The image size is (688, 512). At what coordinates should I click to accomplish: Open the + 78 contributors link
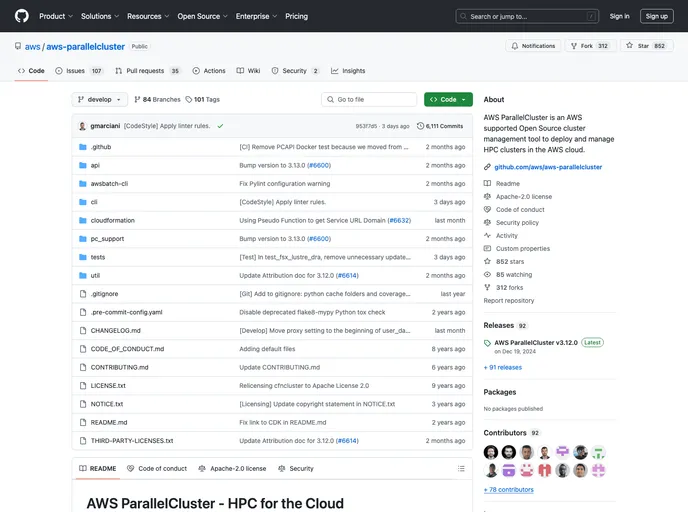point(509,490)
